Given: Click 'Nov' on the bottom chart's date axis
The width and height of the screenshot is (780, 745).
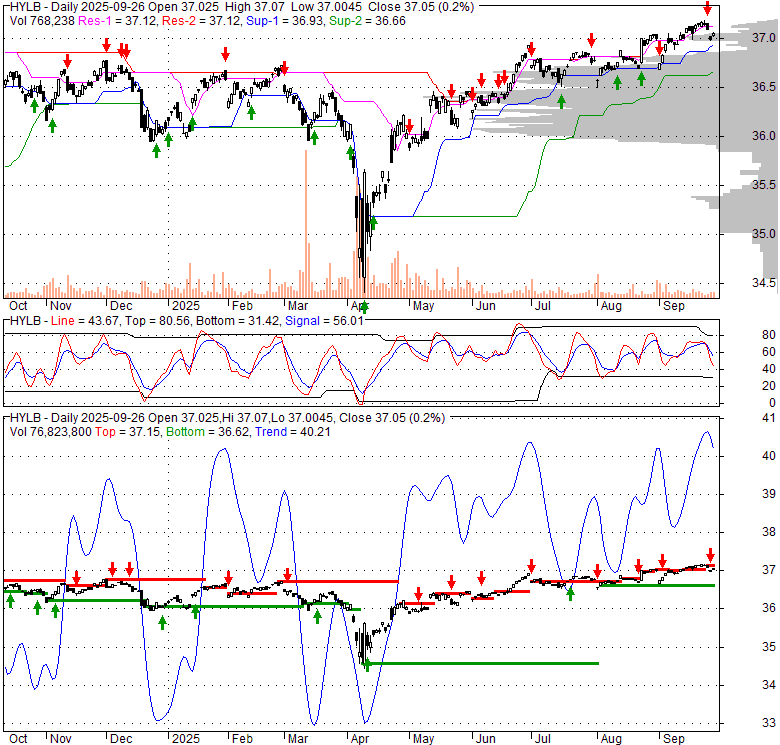Looking at the screenshot, I should click(x=61, y=739).
